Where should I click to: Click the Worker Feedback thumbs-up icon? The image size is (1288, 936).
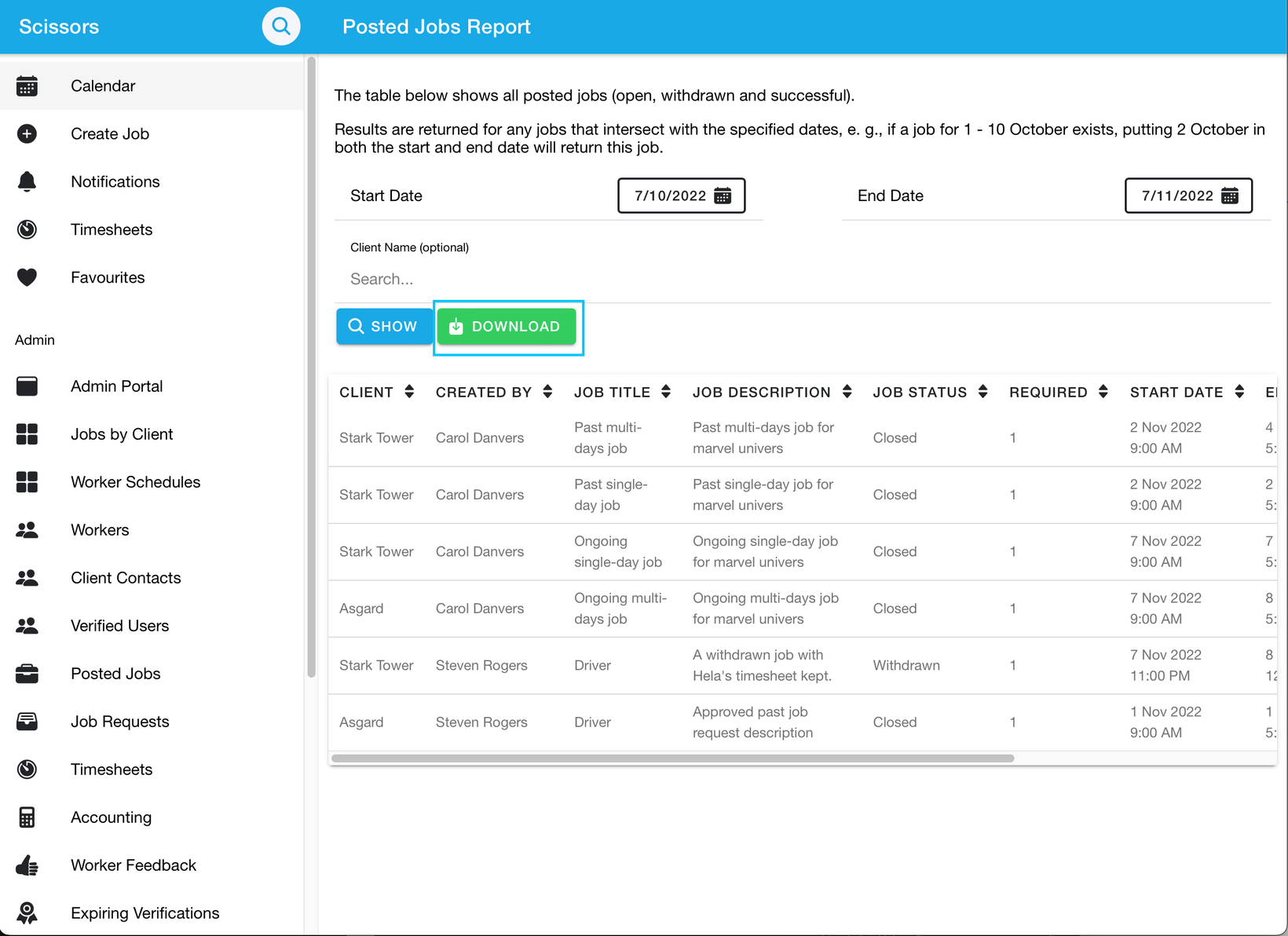(x=27, y=865)
